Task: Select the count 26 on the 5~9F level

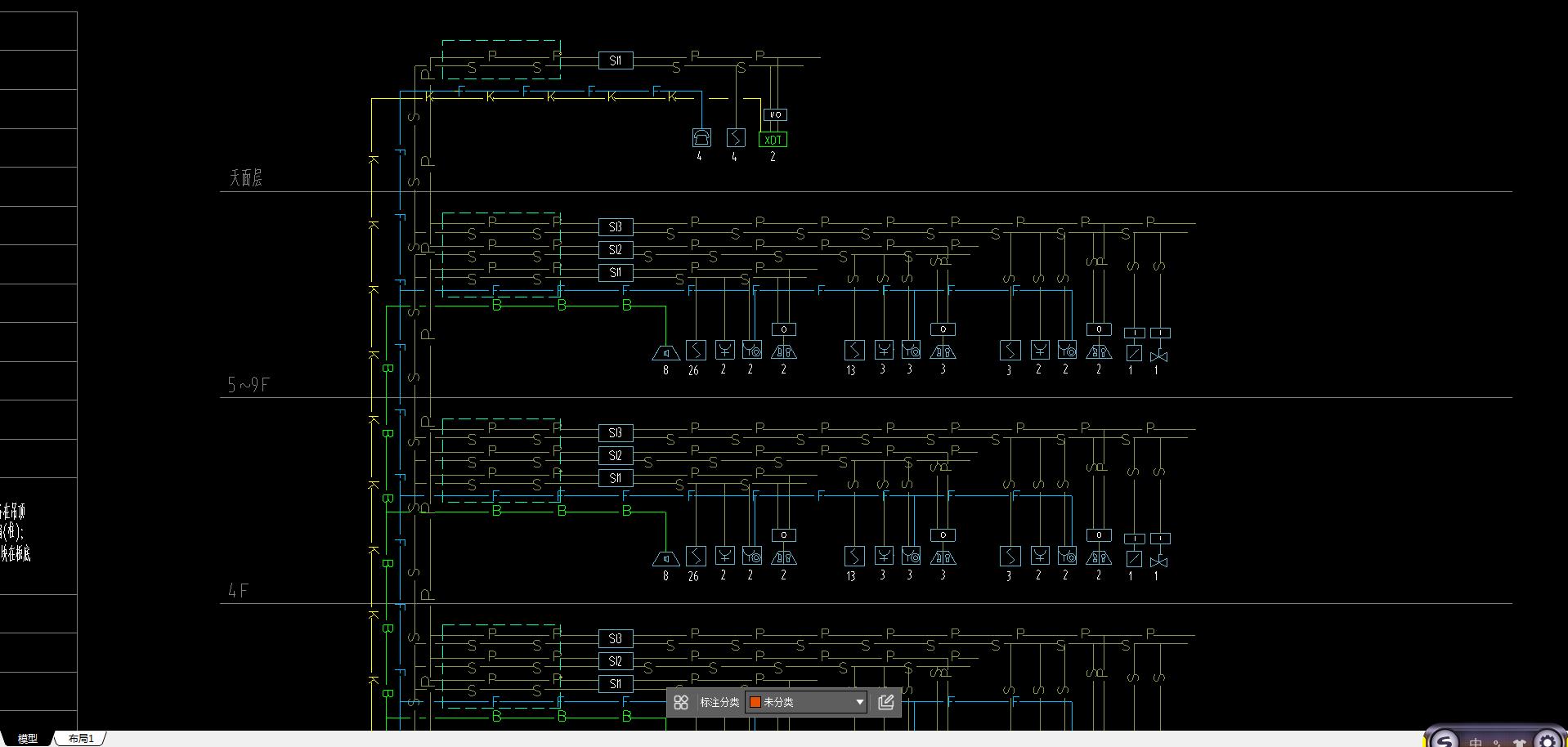Action: point(693,370)
